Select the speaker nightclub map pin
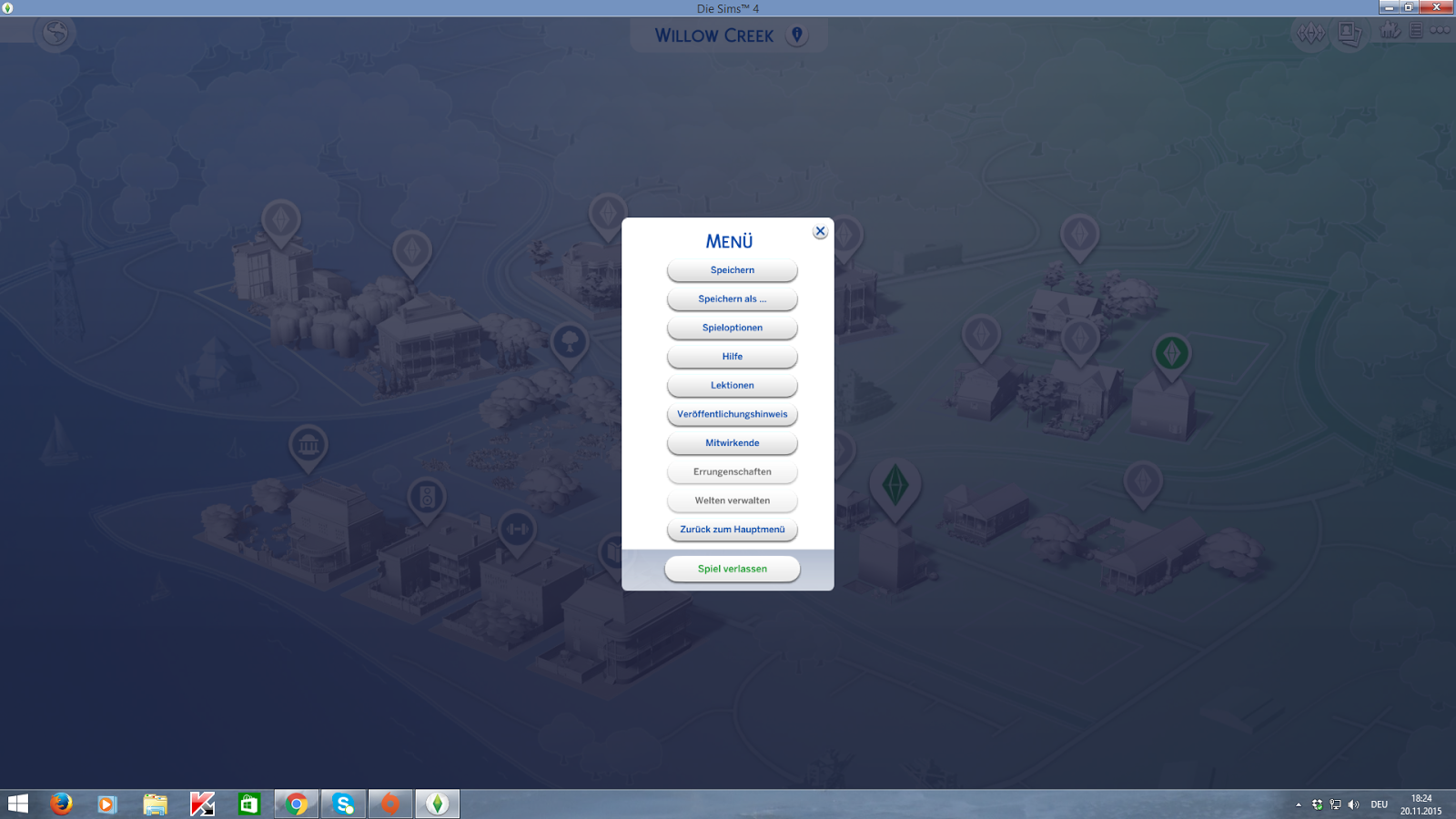 click(427, 499)
